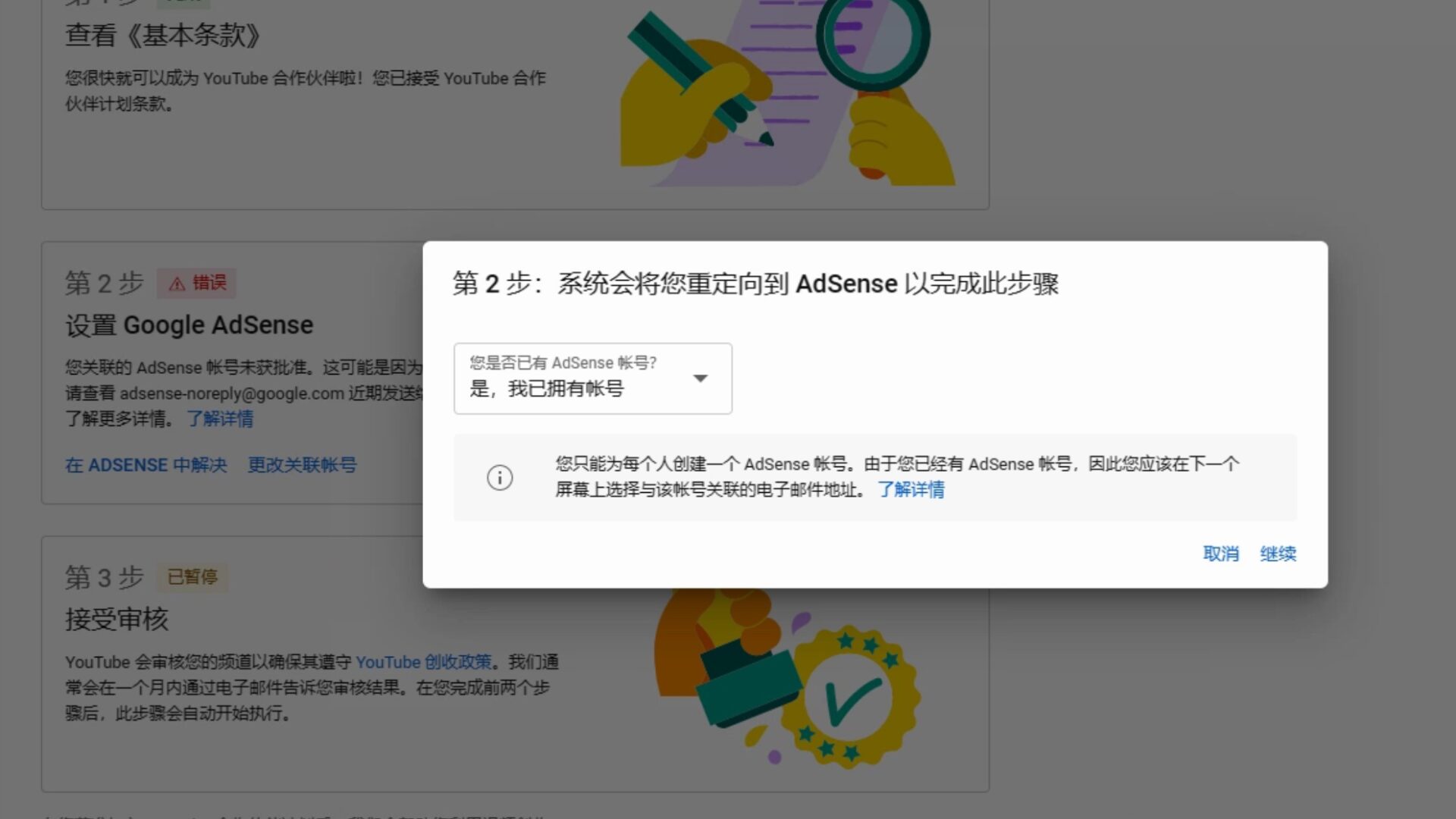The width and height of the screenshot is (1456, 819).
Task: Open the AdSense account dropdown
Action: click(x=592, y=378)
